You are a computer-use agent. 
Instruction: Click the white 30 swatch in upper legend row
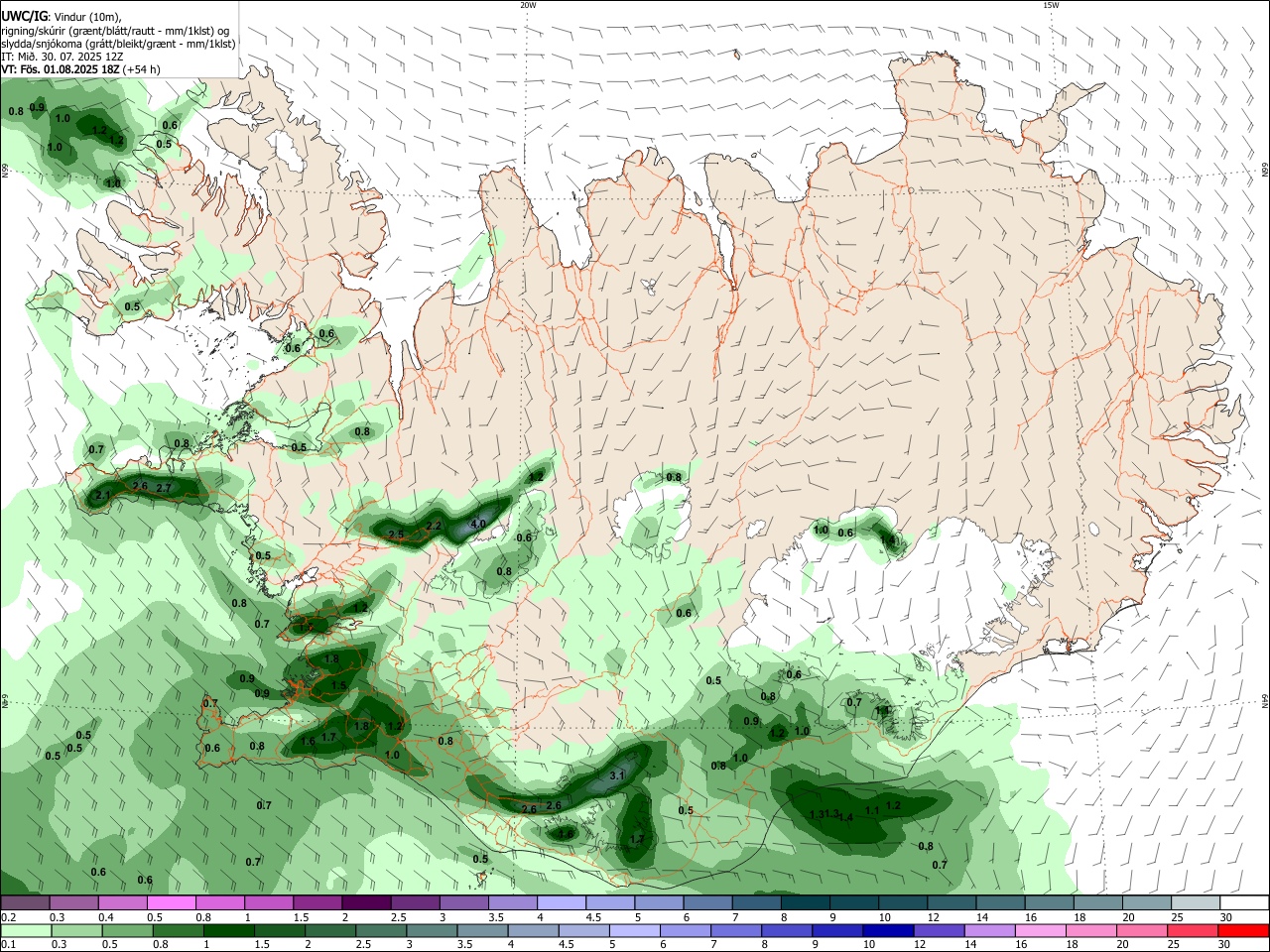pos(1243,902)
